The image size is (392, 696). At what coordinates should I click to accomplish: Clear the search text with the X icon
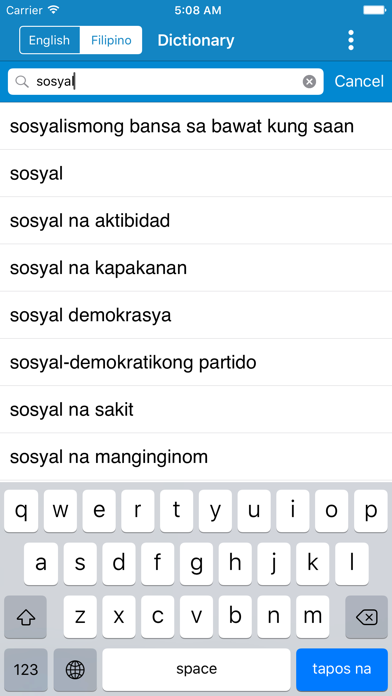tap(309, 82)
